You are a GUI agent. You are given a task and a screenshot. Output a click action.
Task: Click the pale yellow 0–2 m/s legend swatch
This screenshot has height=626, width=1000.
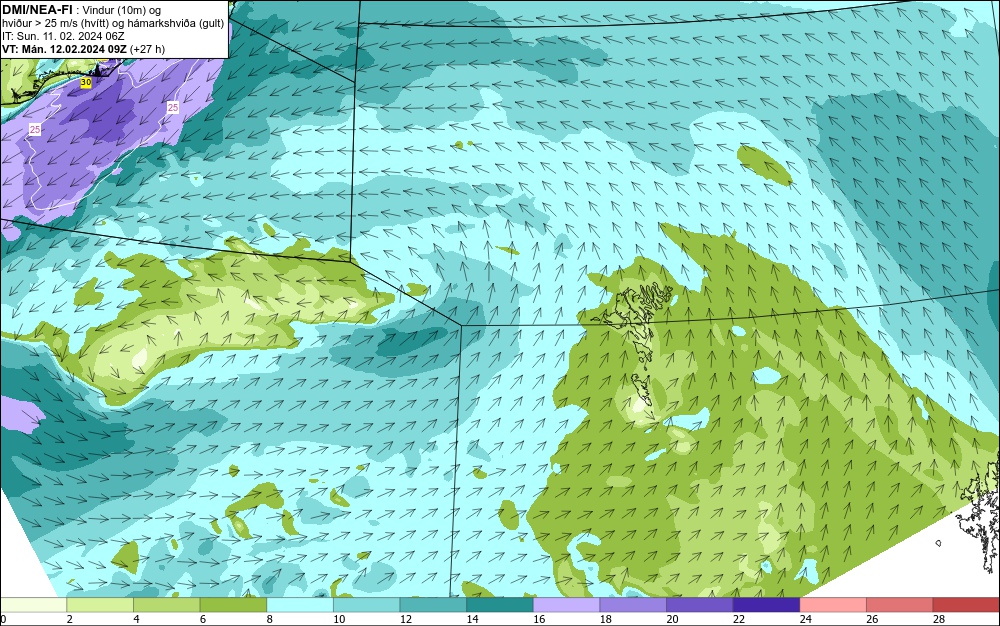[33, 605]
